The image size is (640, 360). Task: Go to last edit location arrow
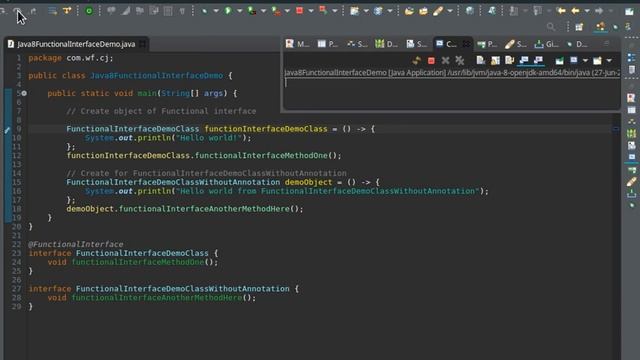561,11
